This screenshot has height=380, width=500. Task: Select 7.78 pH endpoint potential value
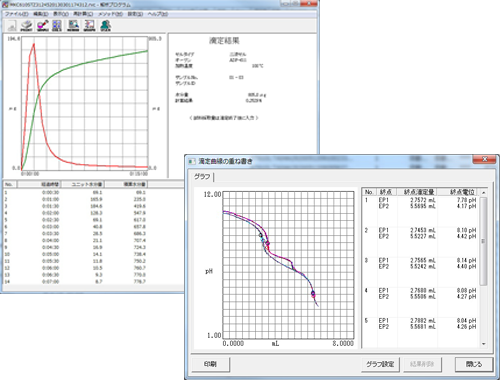[x=466, y=200]
